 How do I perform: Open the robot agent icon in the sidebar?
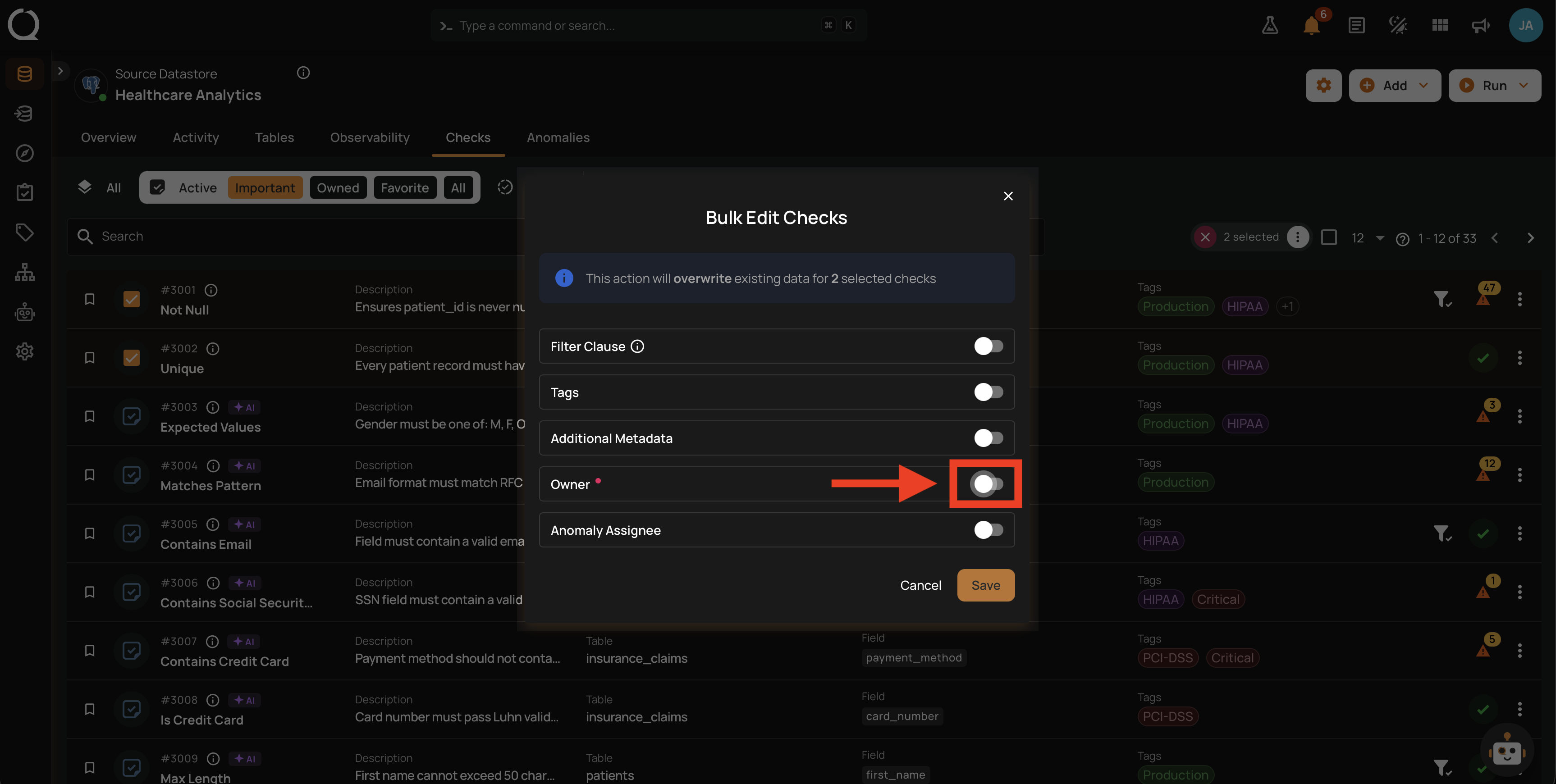24,312
